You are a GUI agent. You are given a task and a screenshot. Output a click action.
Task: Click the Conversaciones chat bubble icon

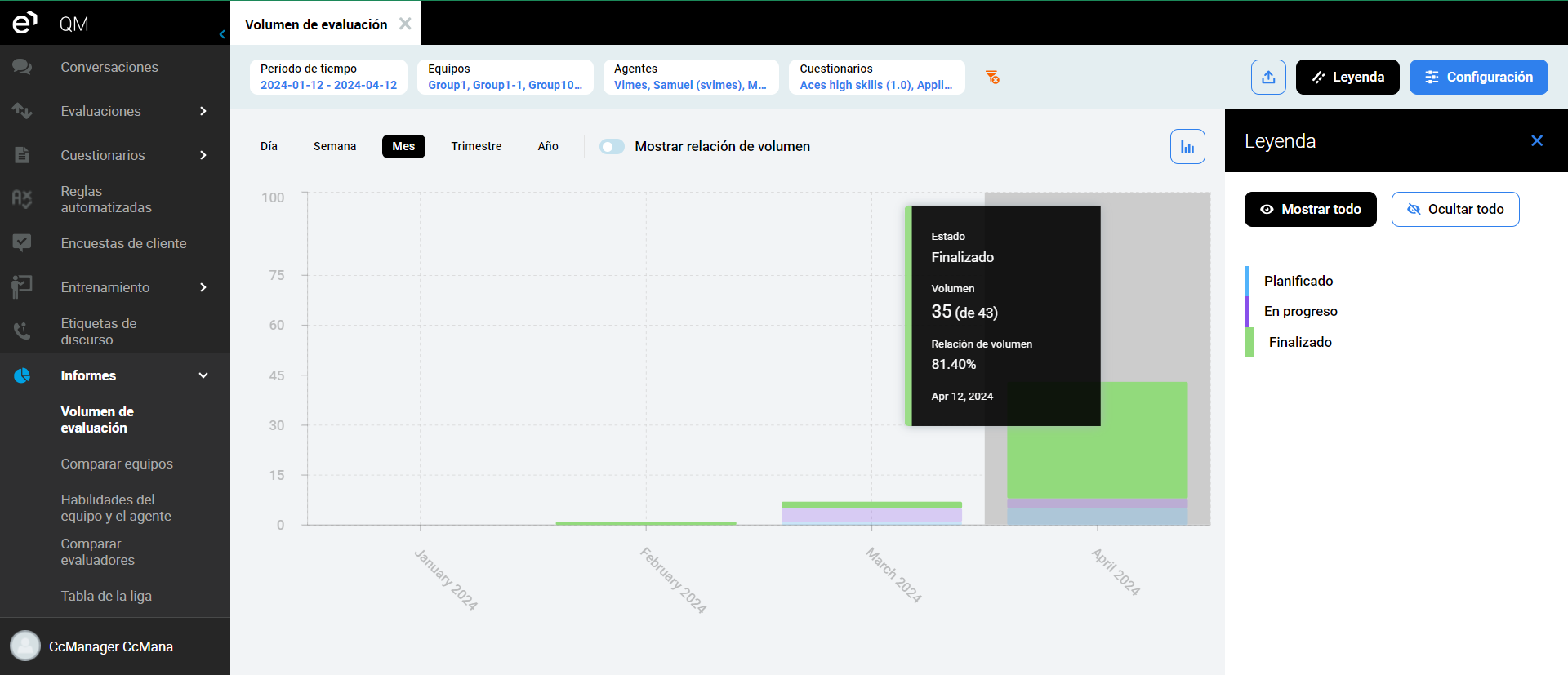[22, 67]
